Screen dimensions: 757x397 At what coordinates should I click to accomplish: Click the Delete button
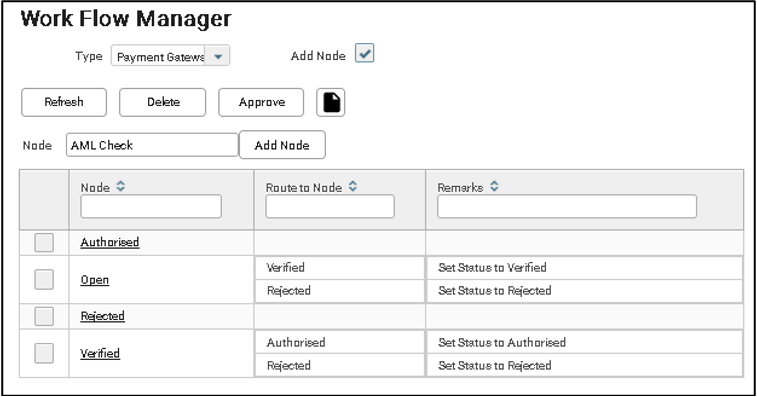pyautogui.click(x=163, y=102)
